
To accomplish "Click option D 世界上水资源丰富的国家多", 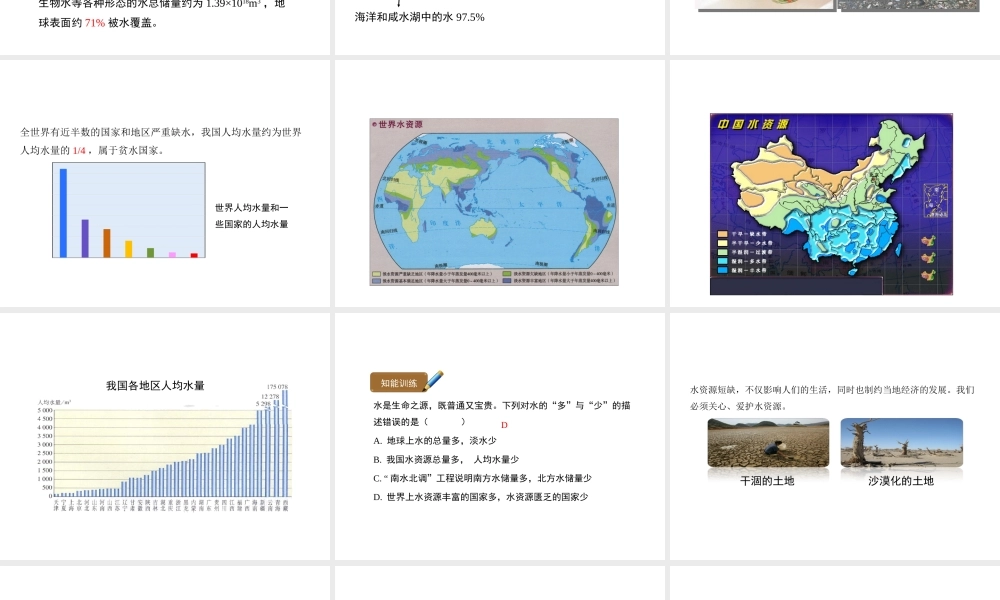I will point(481,497).
